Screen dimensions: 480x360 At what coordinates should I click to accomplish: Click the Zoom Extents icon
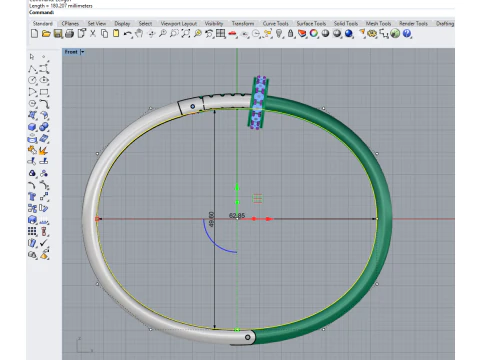tap(186, 33)
